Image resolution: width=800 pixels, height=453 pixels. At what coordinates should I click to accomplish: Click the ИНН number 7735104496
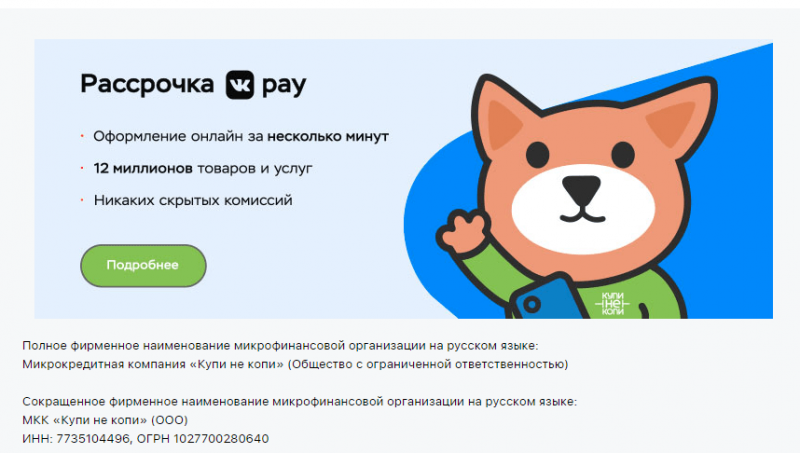point(93,439)
